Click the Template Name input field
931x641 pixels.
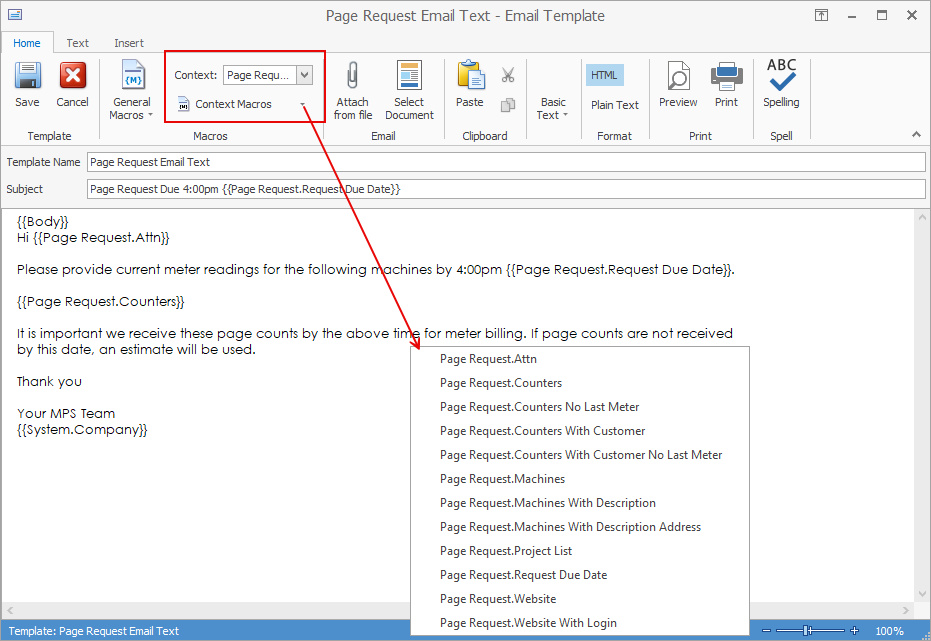[506, 162]
